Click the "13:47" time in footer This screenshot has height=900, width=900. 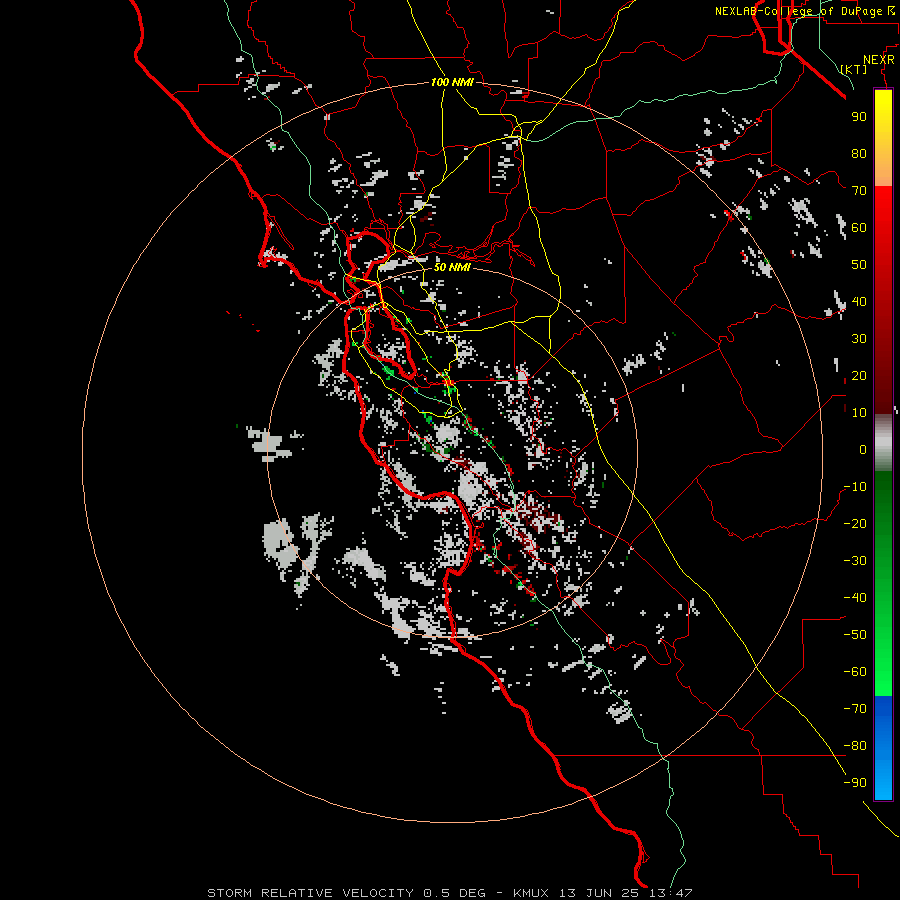pos(670,893)
